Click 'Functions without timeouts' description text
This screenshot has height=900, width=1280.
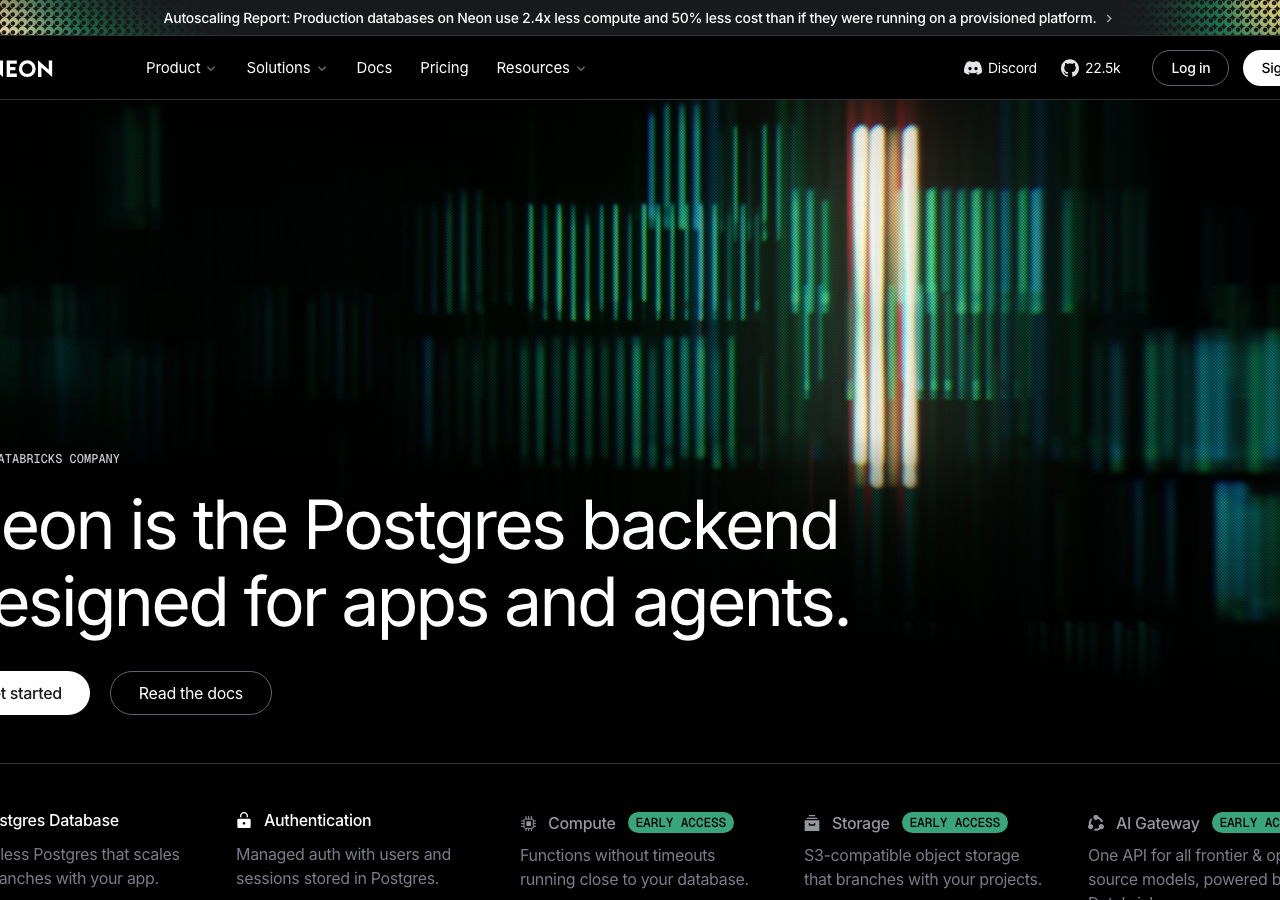click(x=618, y=855)
